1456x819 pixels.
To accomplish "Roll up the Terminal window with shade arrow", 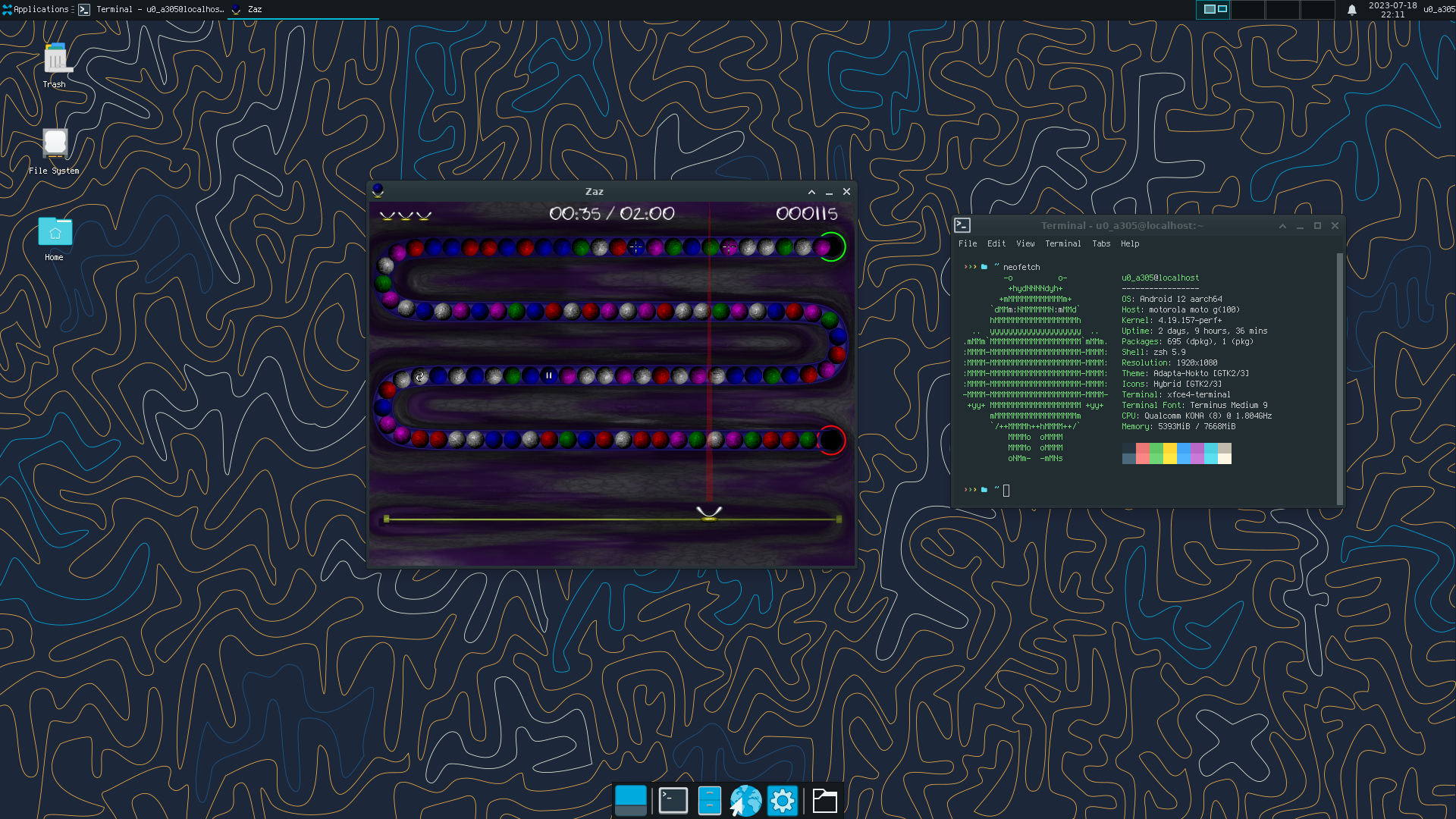I will click(1282, 226).
